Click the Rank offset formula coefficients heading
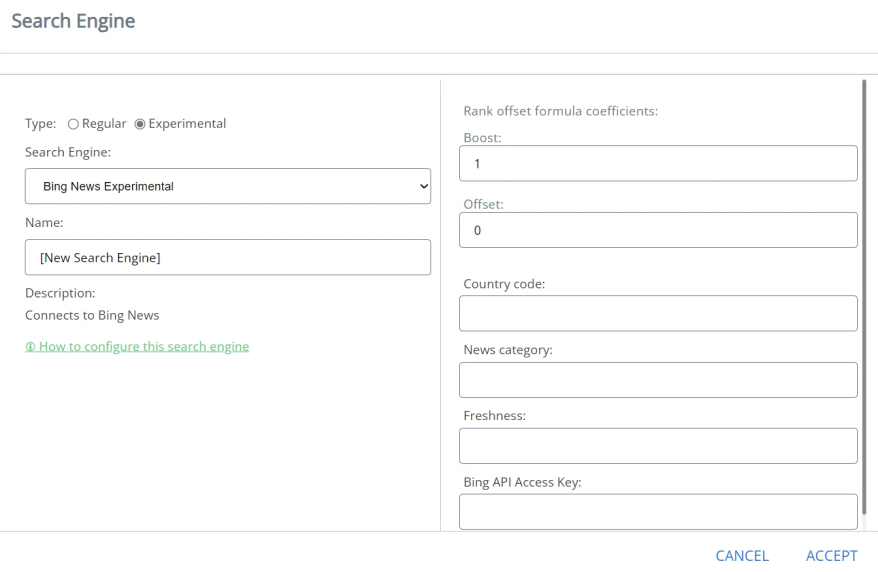The image size is (878, 572). (560, 111)
